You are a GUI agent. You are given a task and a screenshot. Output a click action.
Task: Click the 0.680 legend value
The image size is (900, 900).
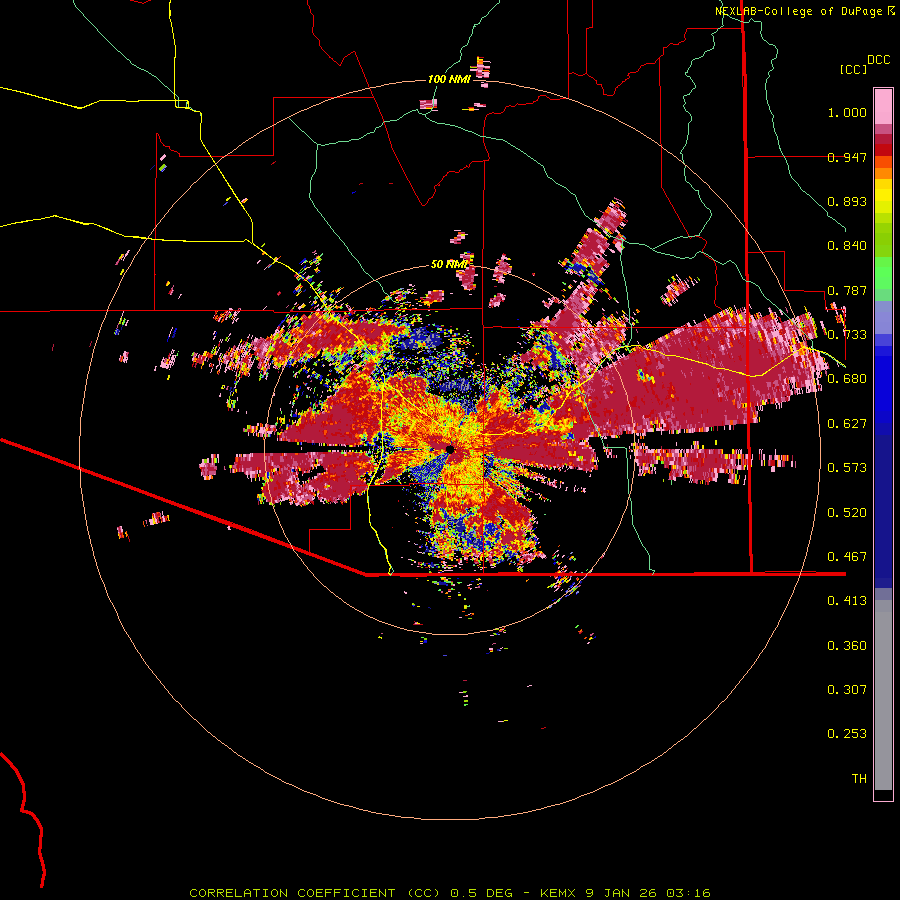(847, 379)
